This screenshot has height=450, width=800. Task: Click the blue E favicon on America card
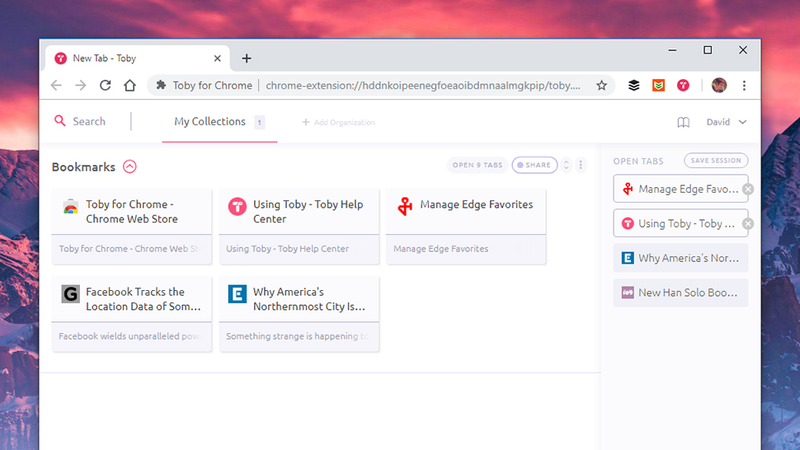(x=237, y=294)
